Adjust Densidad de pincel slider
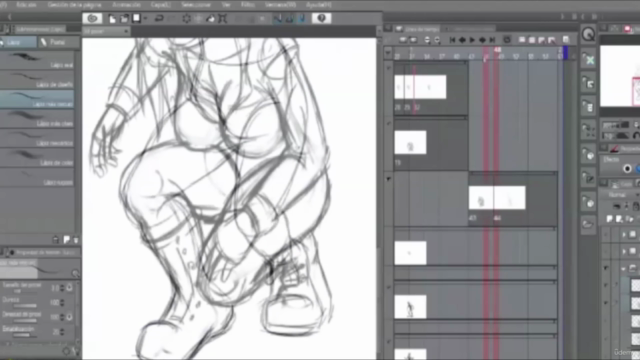Image resolution: width=640 pixels, height=360 pixels. (26, 320)
